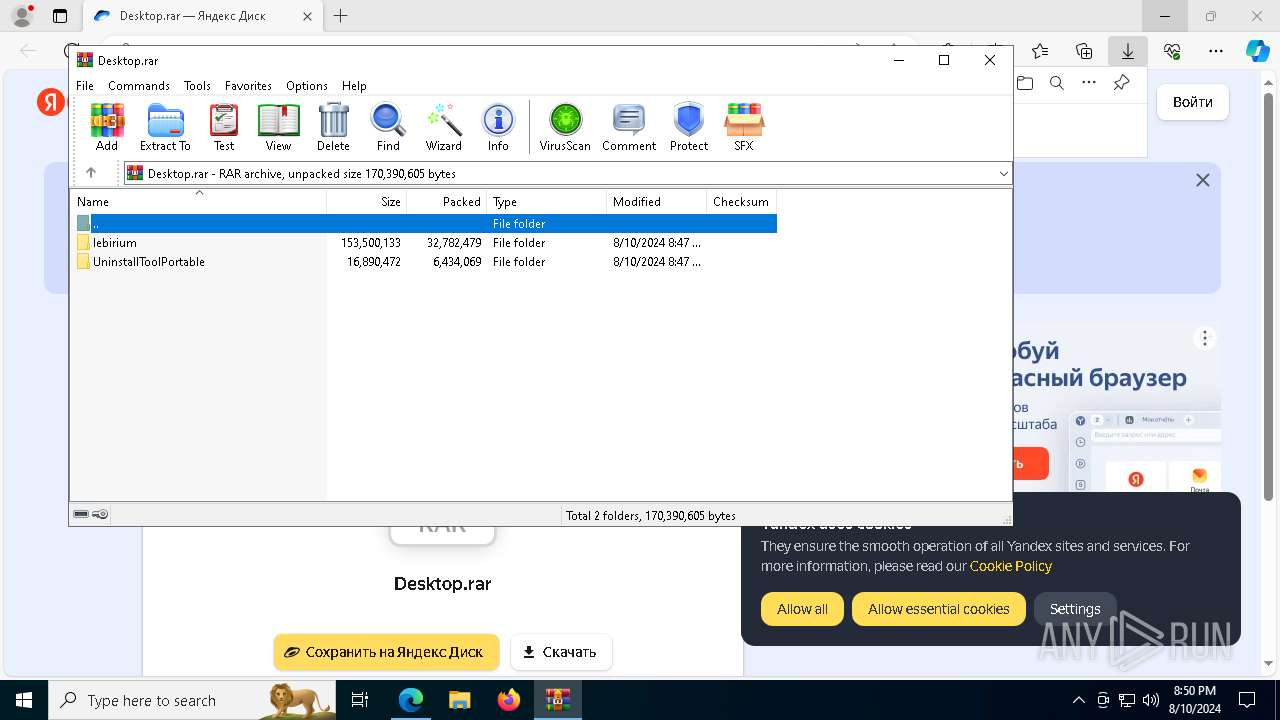Sort by Size column header

367,202
